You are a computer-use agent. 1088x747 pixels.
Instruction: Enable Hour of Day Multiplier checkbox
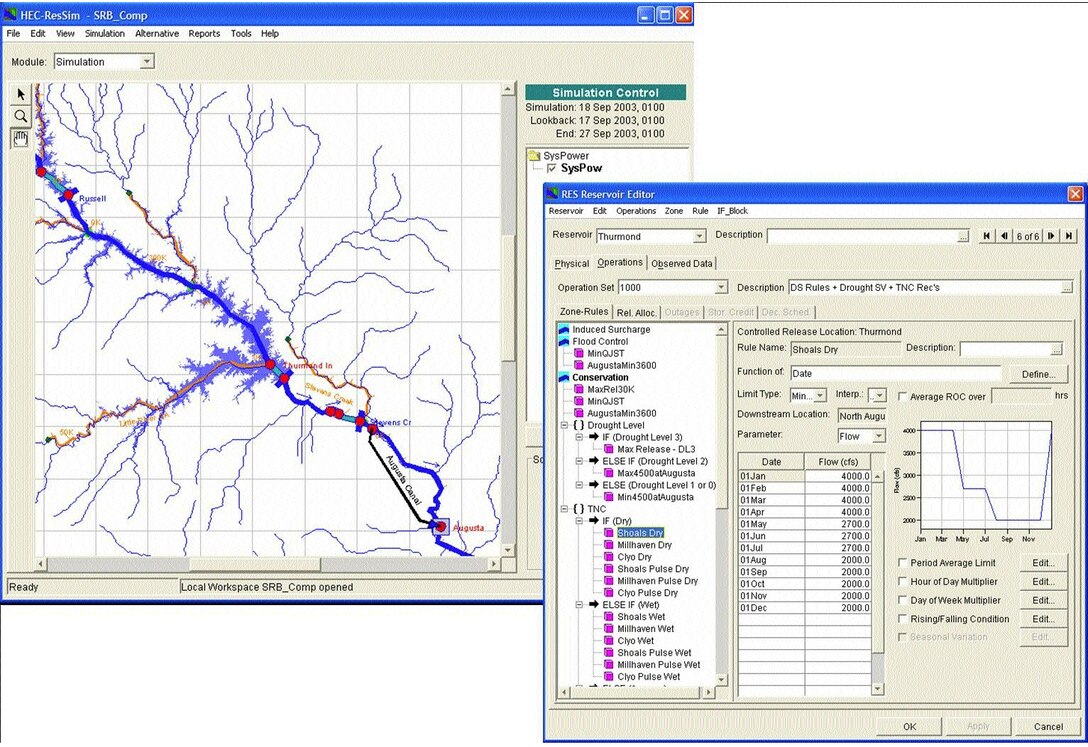[902, 581]
